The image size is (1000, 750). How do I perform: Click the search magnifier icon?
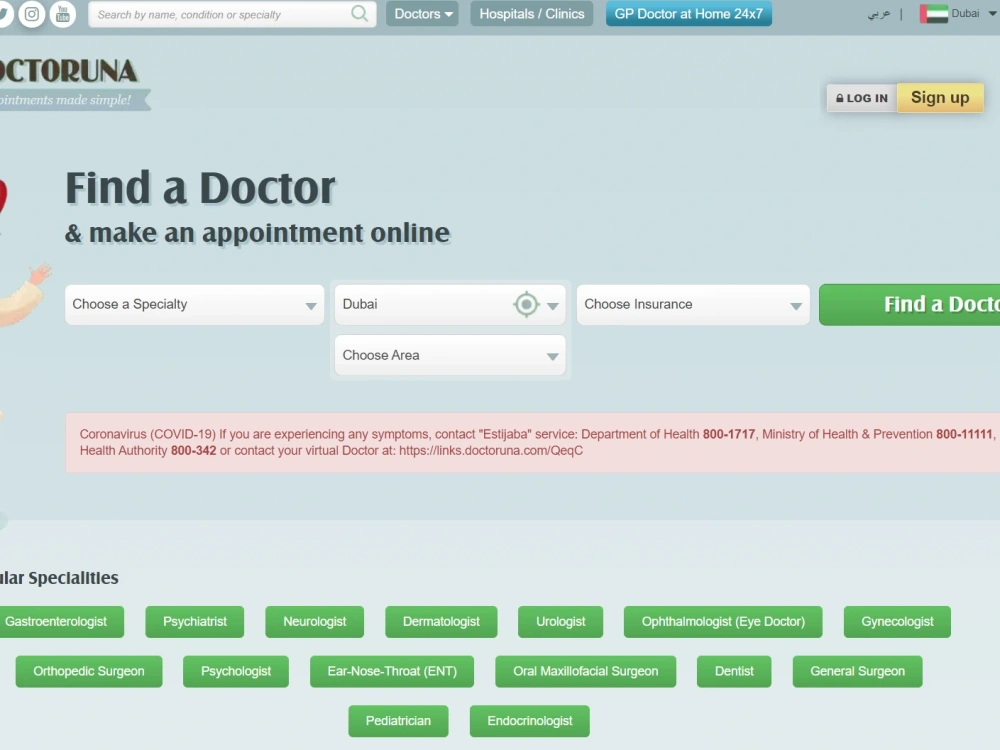[x=359, y=13]
